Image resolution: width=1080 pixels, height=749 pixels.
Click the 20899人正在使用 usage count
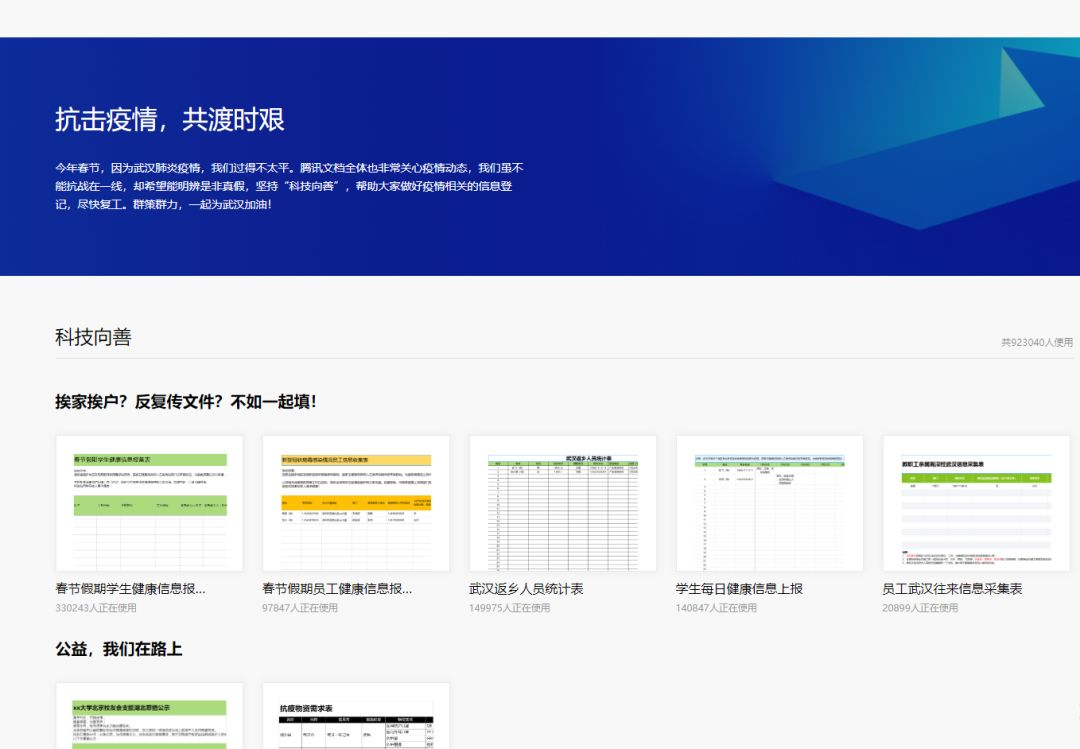point(920,608)
